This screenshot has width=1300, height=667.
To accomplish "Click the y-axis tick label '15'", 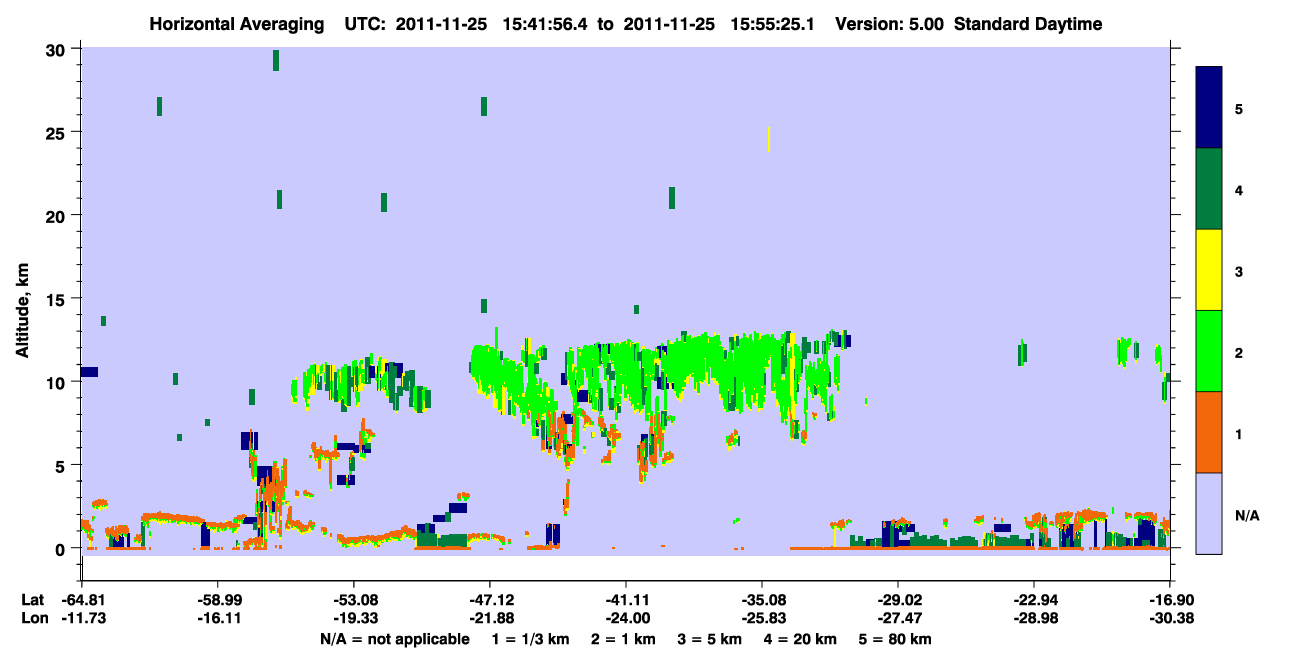I will tap(58, 299).
